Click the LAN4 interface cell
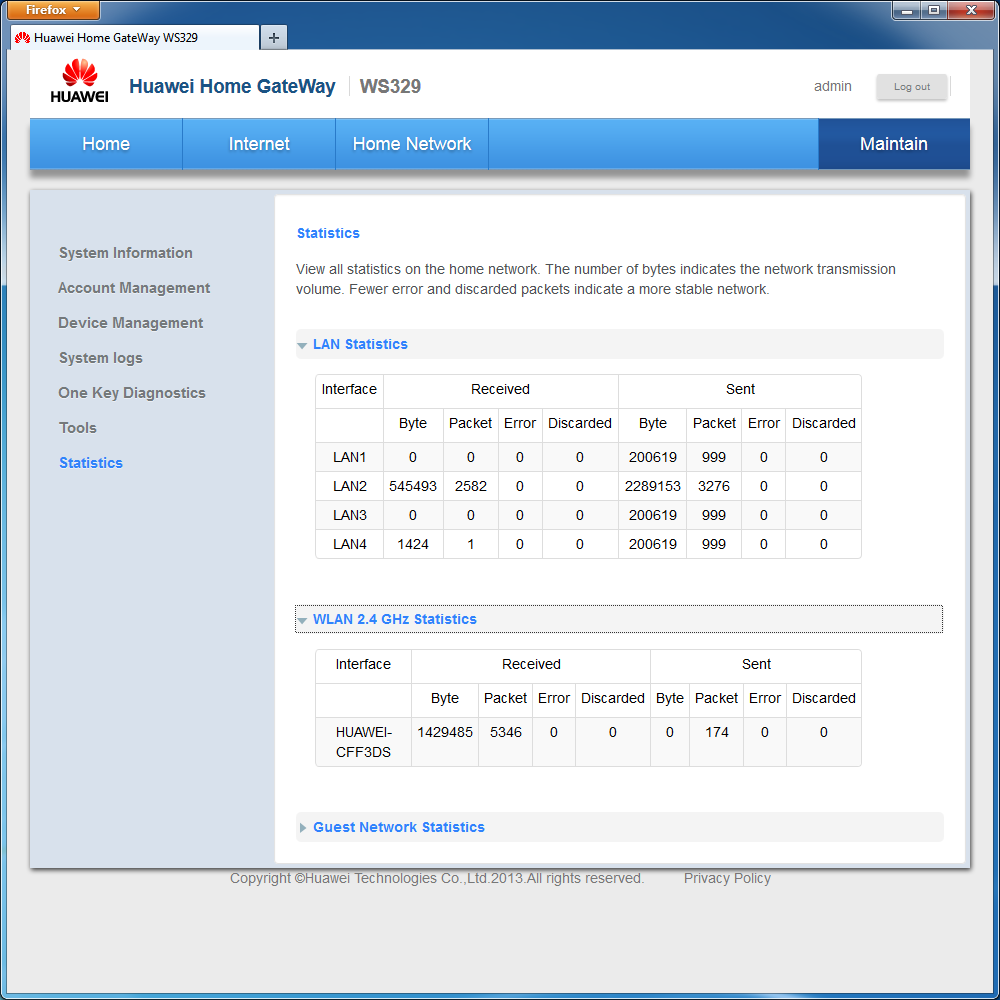 349,545
